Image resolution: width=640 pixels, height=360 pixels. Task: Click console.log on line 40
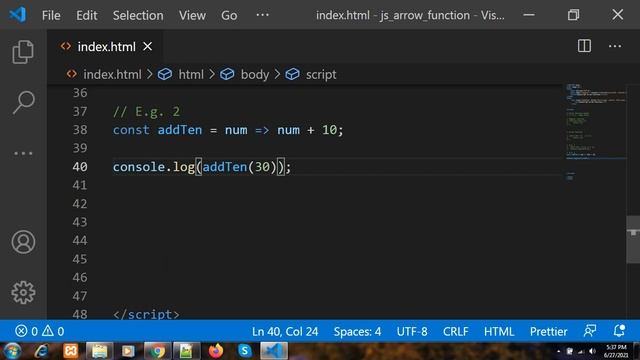coord(153,167)
